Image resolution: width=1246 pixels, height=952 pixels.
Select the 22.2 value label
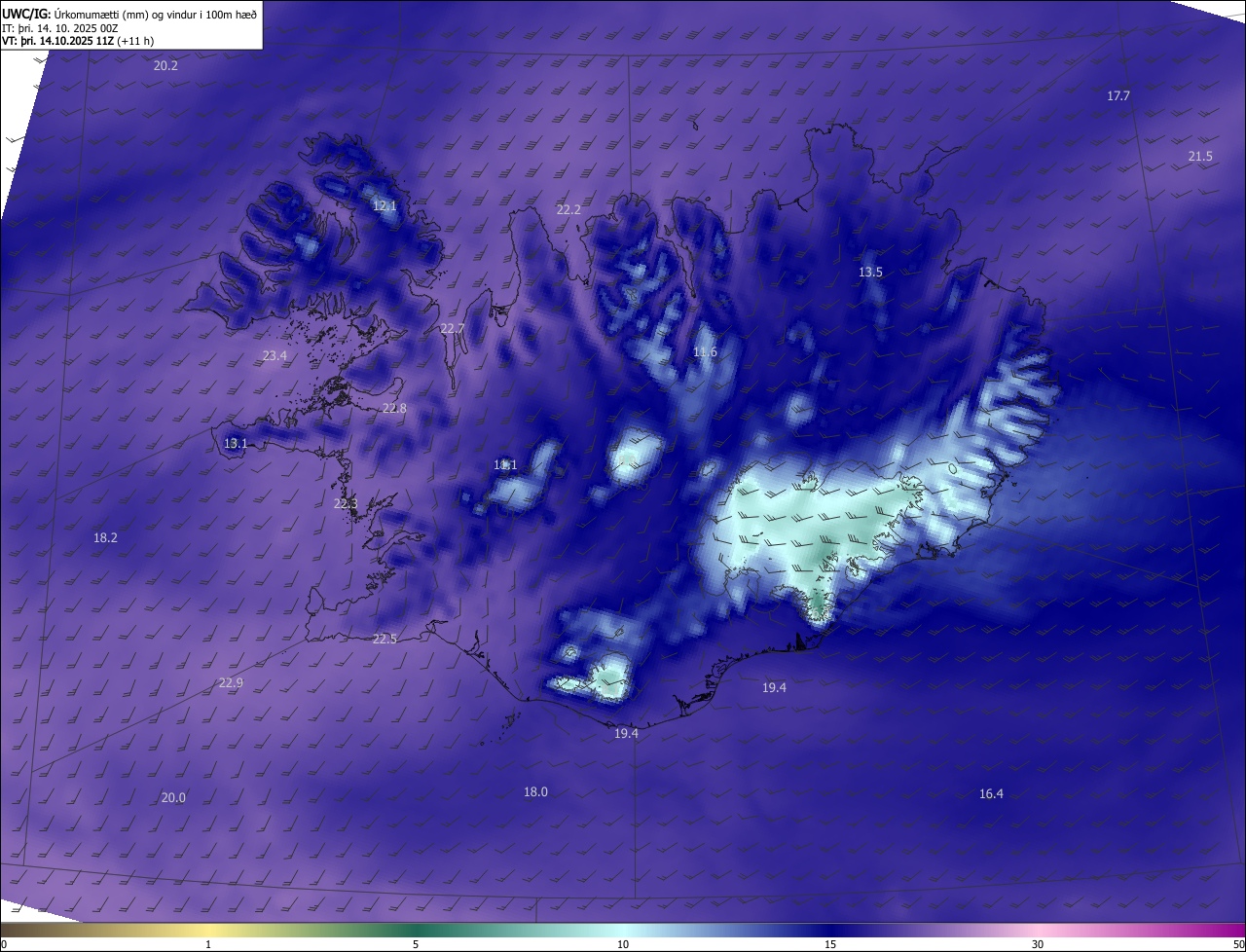[568, 210]
